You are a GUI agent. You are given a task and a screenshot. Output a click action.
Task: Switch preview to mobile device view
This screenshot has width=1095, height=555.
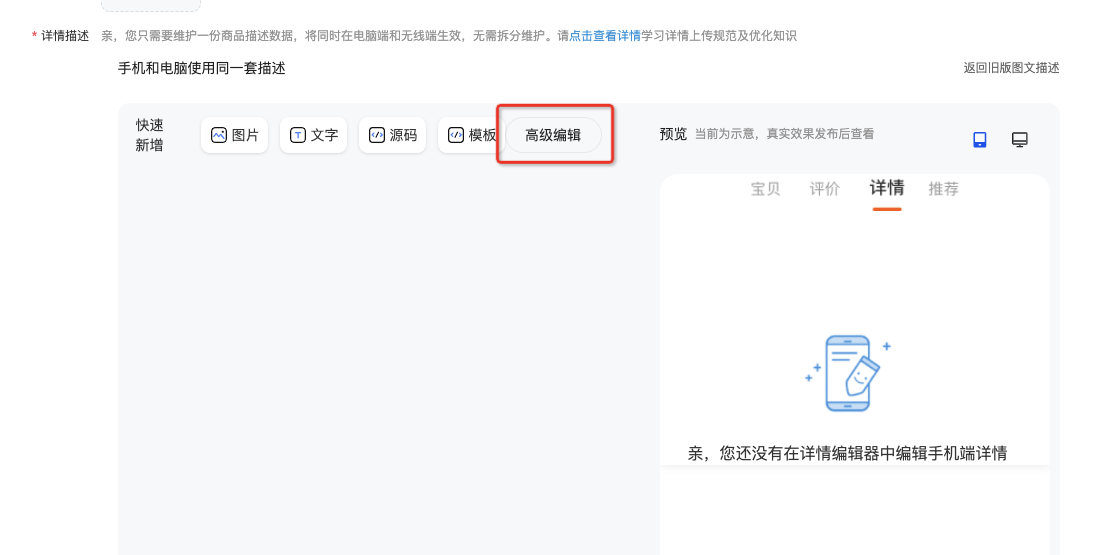tap(980, 140)
